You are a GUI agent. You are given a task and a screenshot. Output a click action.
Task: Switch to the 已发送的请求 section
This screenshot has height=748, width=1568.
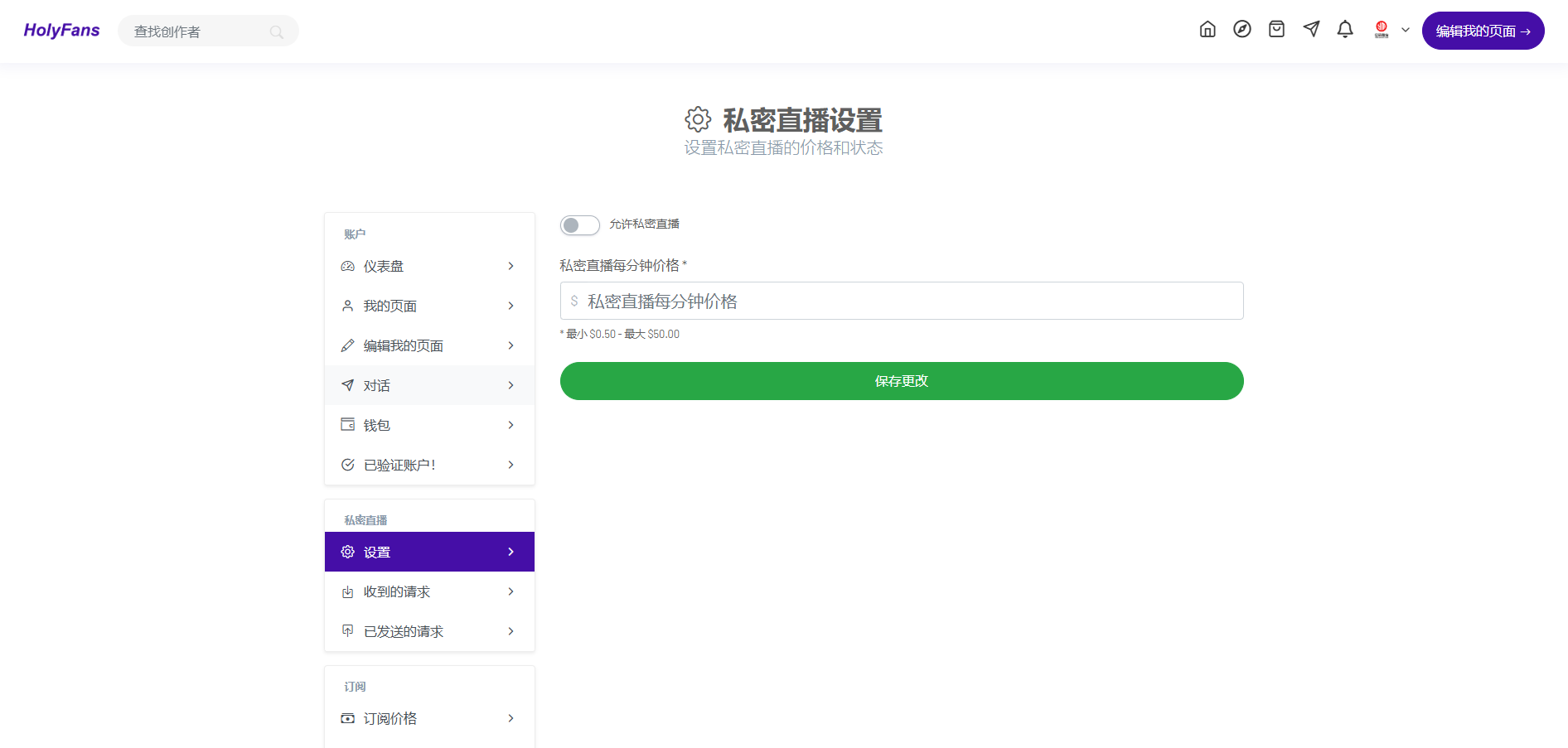429,630
